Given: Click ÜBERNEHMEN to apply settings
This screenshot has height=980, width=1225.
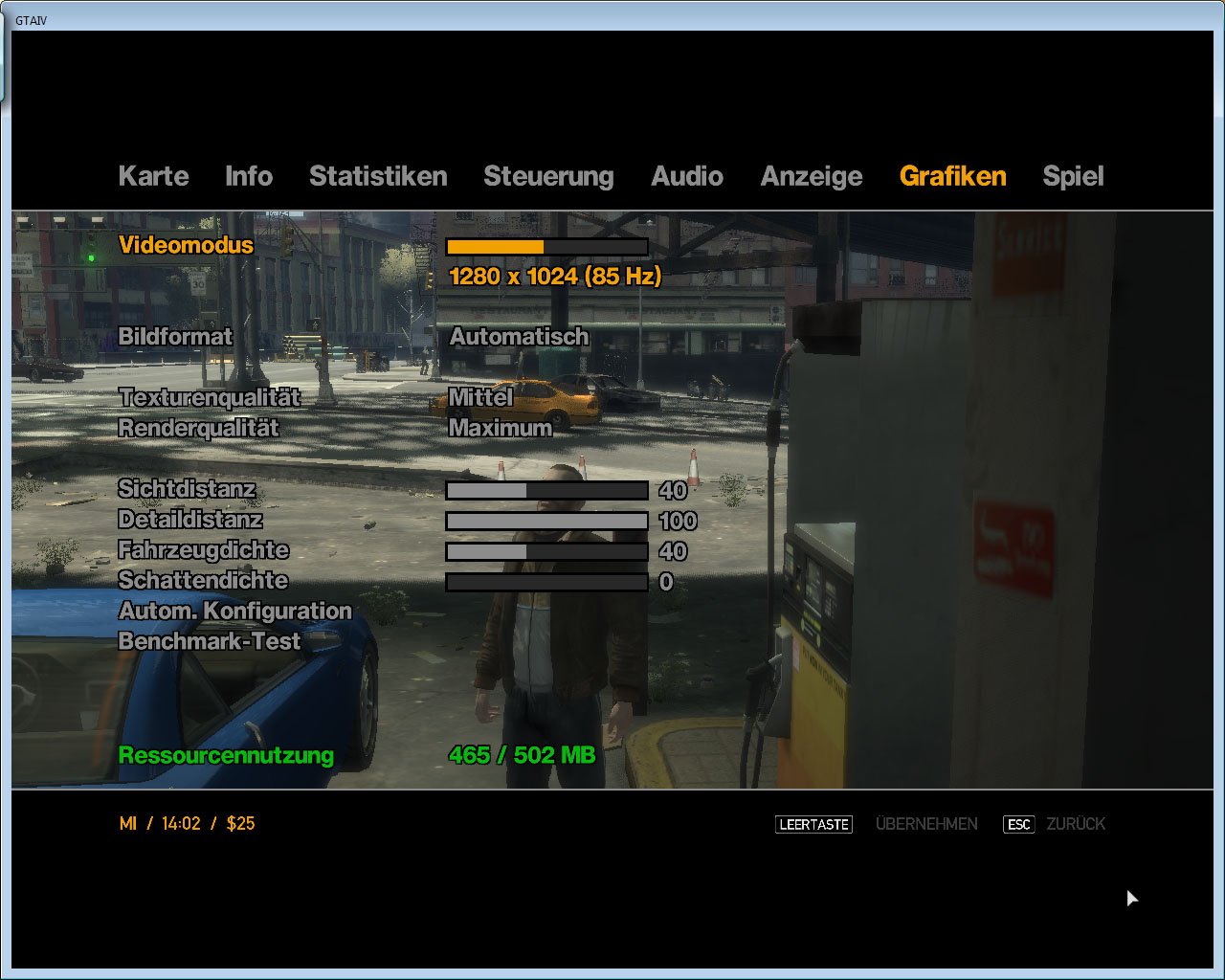Looking at the screenshot, I should click(x=926, y=824).
